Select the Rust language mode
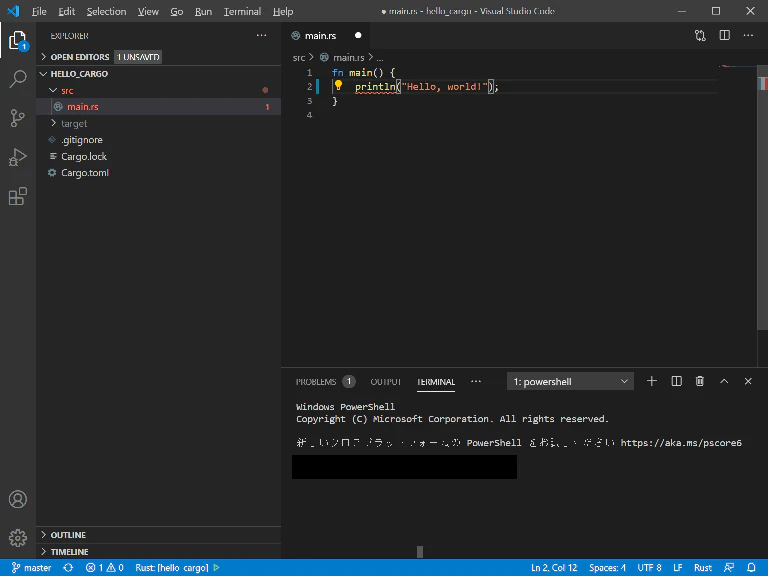768x576 pixels. (703, 568)
